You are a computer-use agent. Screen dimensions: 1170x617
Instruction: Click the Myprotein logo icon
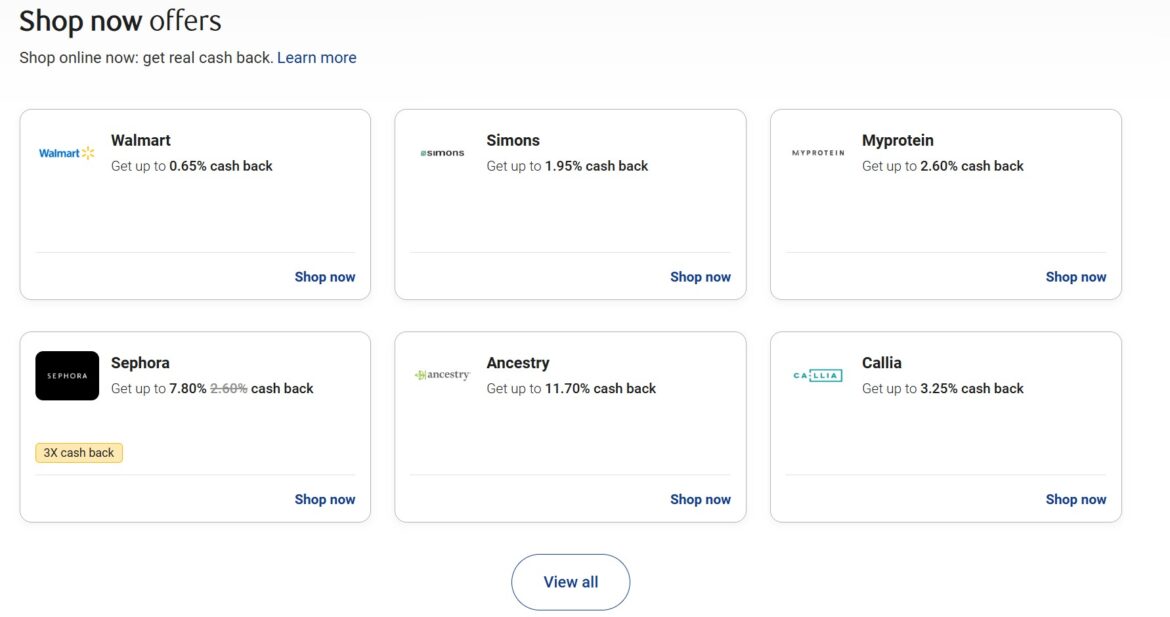tap(818, 153)
